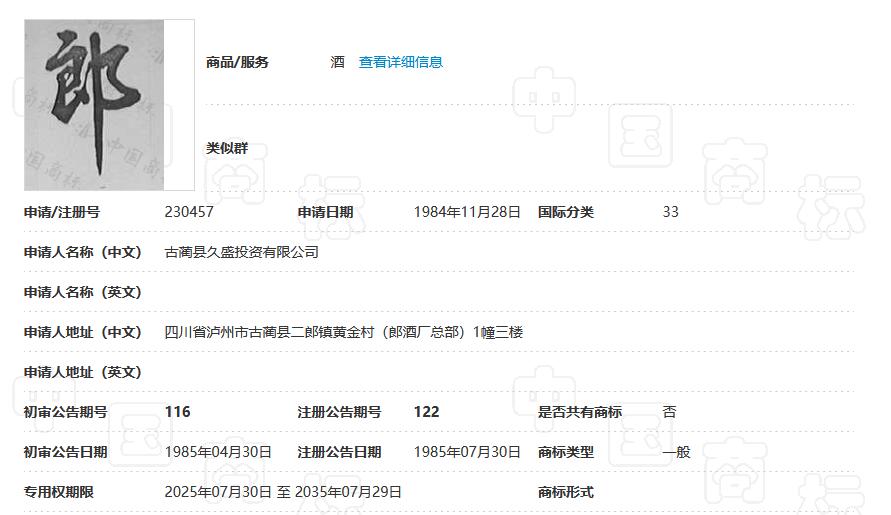Click the 申请人名称（英文） label

click(x=82, y=292)
